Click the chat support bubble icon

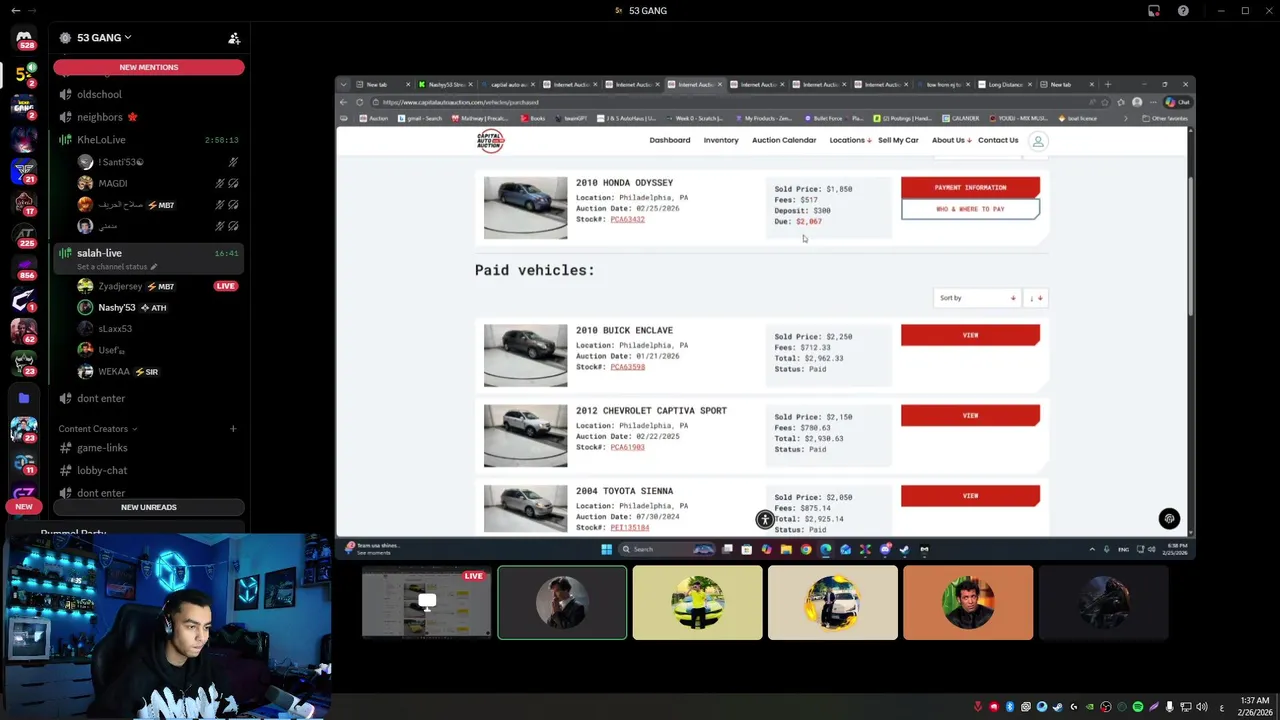[1169, 519]
